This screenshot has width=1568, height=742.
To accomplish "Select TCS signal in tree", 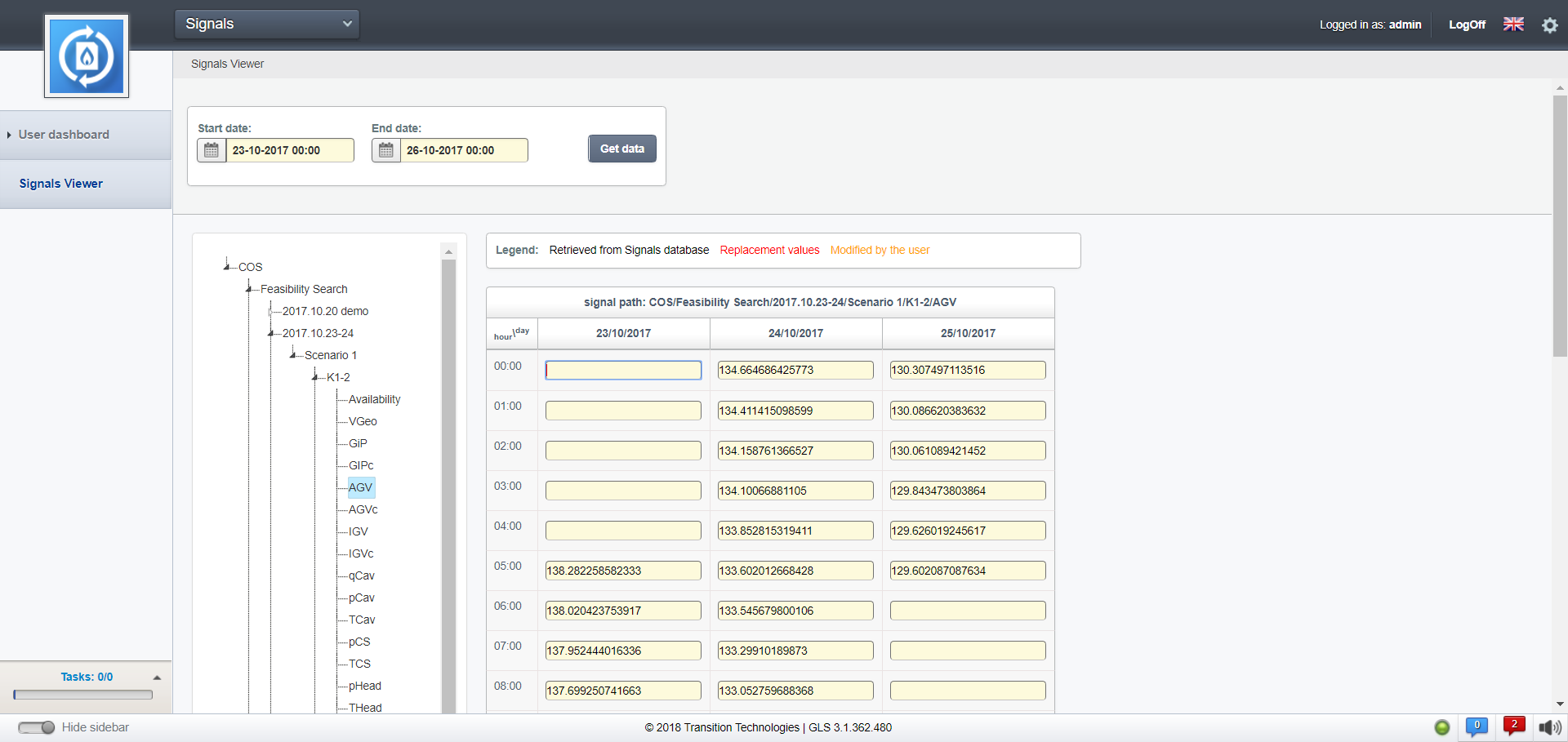I will click(x=359, y=664).
